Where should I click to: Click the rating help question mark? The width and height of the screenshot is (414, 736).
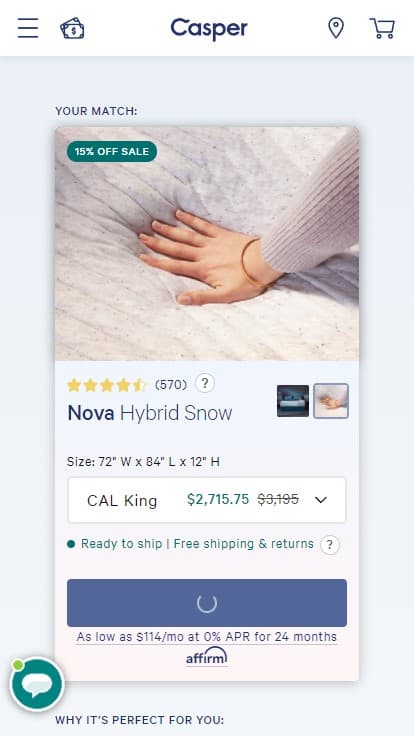point(205,383)
